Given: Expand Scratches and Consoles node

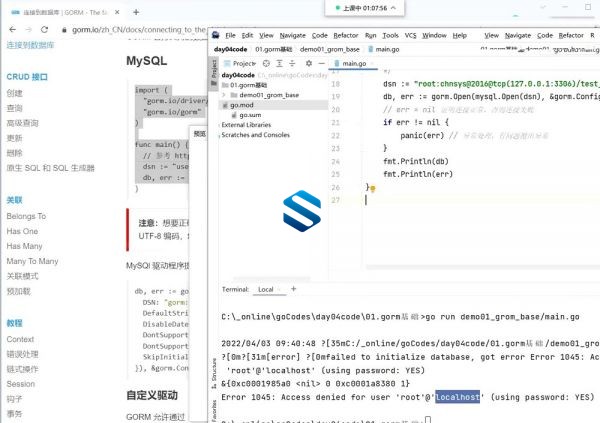Looking at the screenshot, I should [x=220, y=135].
